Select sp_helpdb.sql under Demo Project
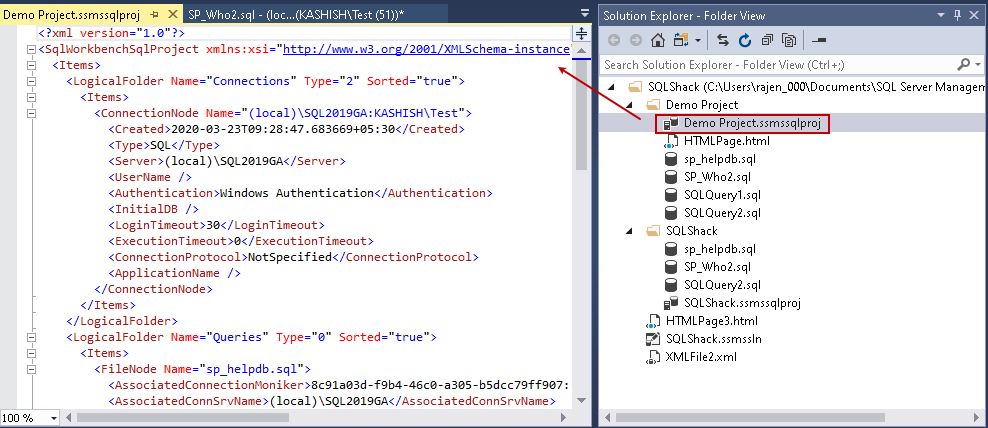 click(720, 159)
